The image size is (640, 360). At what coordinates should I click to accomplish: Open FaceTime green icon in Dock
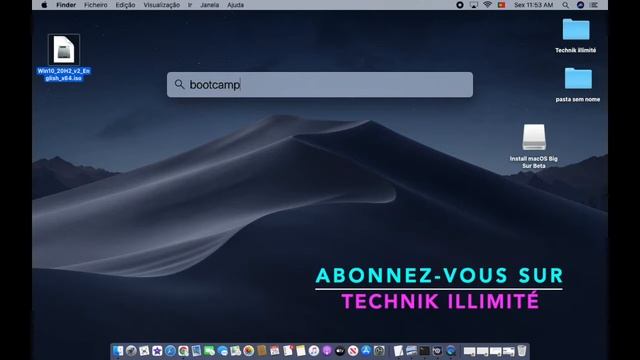[209, 351]
